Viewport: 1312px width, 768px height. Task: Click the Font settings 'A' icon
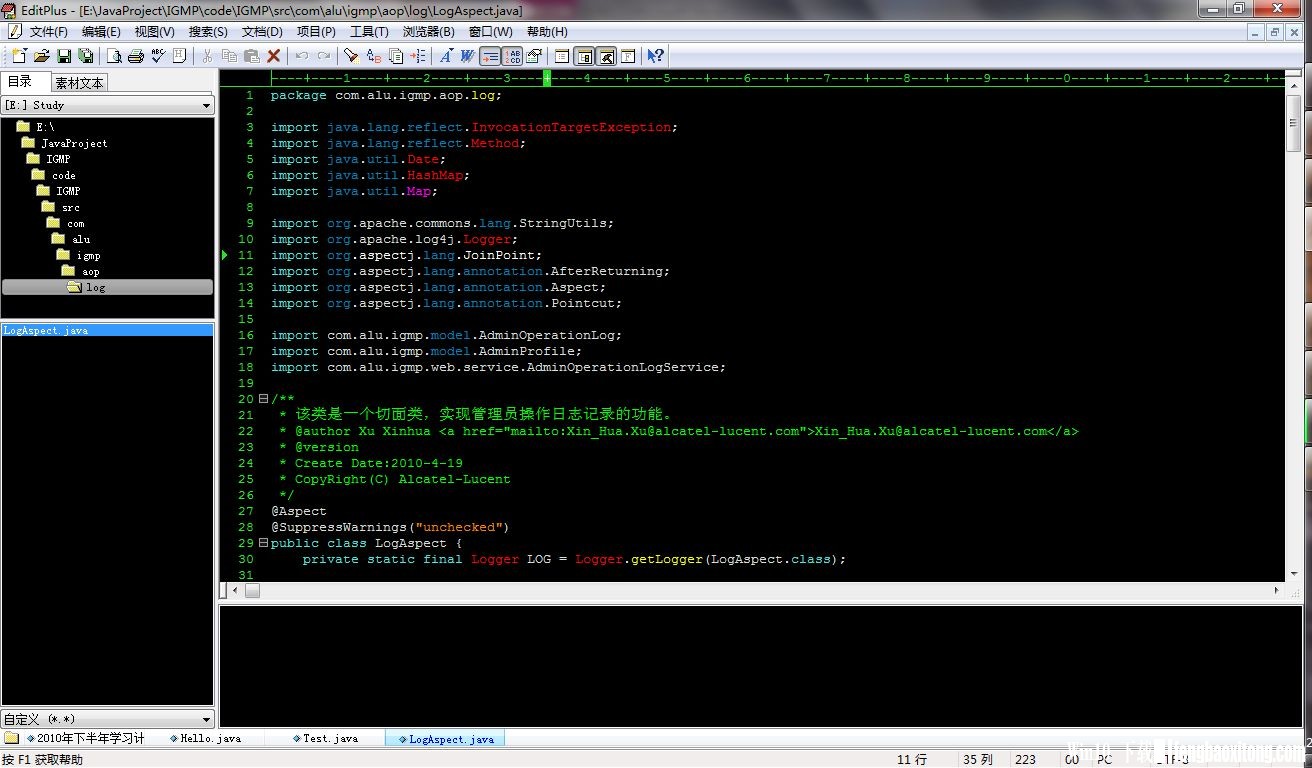[x=445, y=56]
